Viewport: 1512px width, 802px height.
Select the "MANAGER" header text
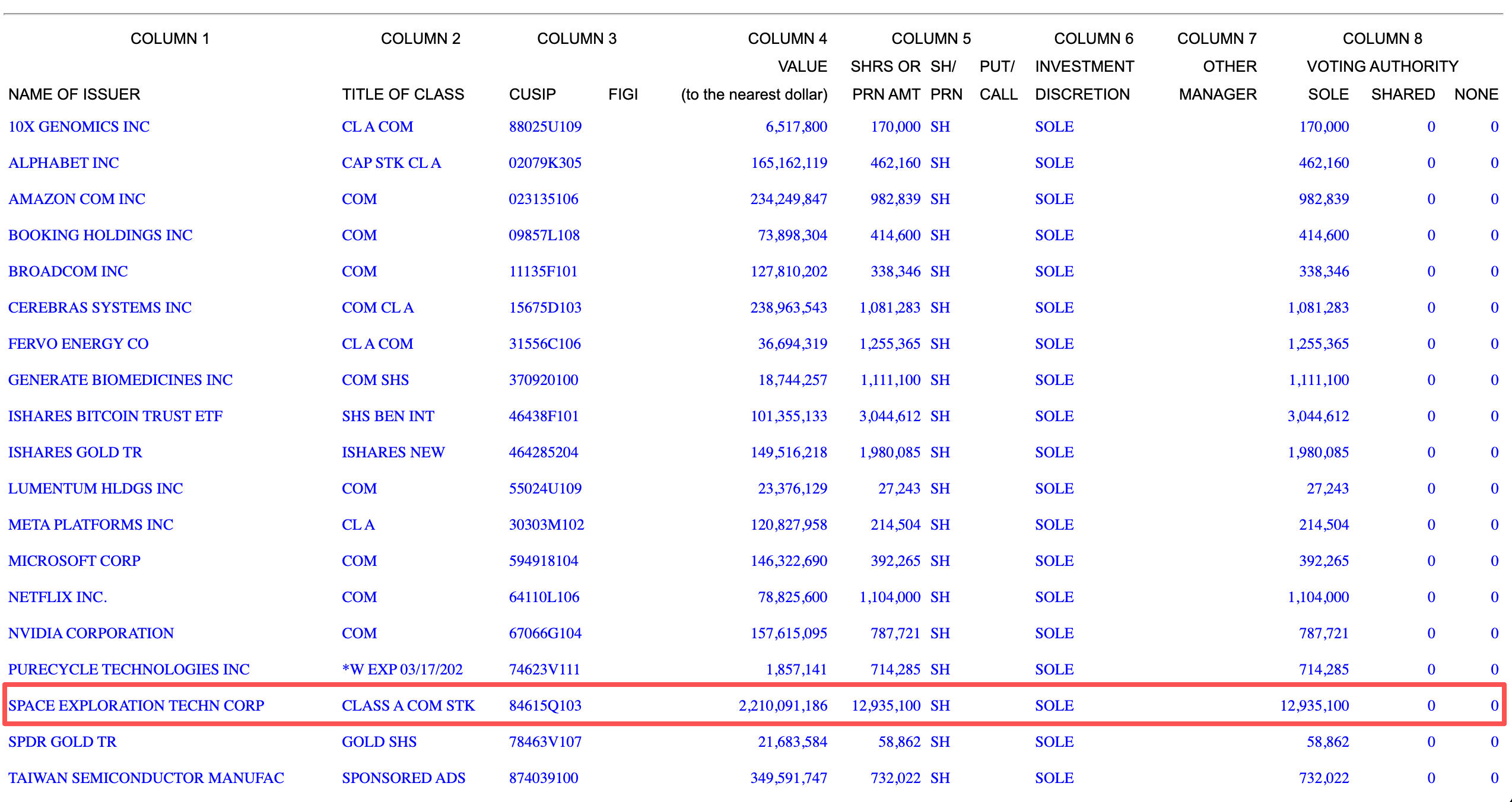(x=1218, y=94)
